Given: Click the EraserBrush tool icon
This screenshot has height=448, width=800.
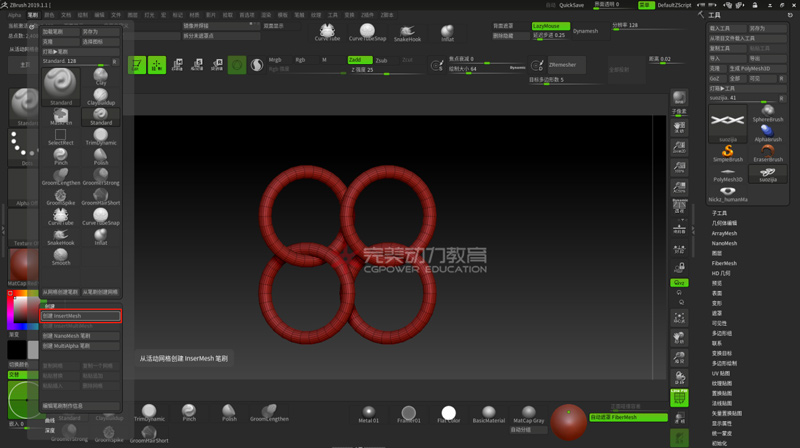Looking at the screenshot, I should tap(767, 152).
